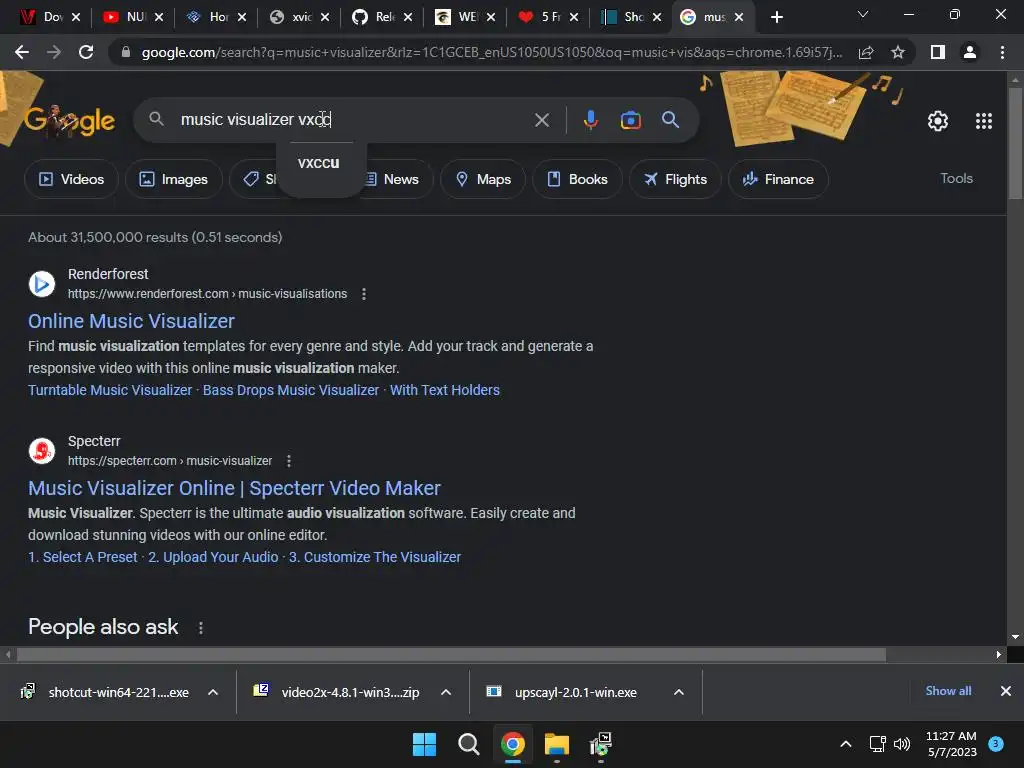The height and width of the screenshot is (768, 1024).
Task: Click the browser forward arrow
Action: point(54,52)
